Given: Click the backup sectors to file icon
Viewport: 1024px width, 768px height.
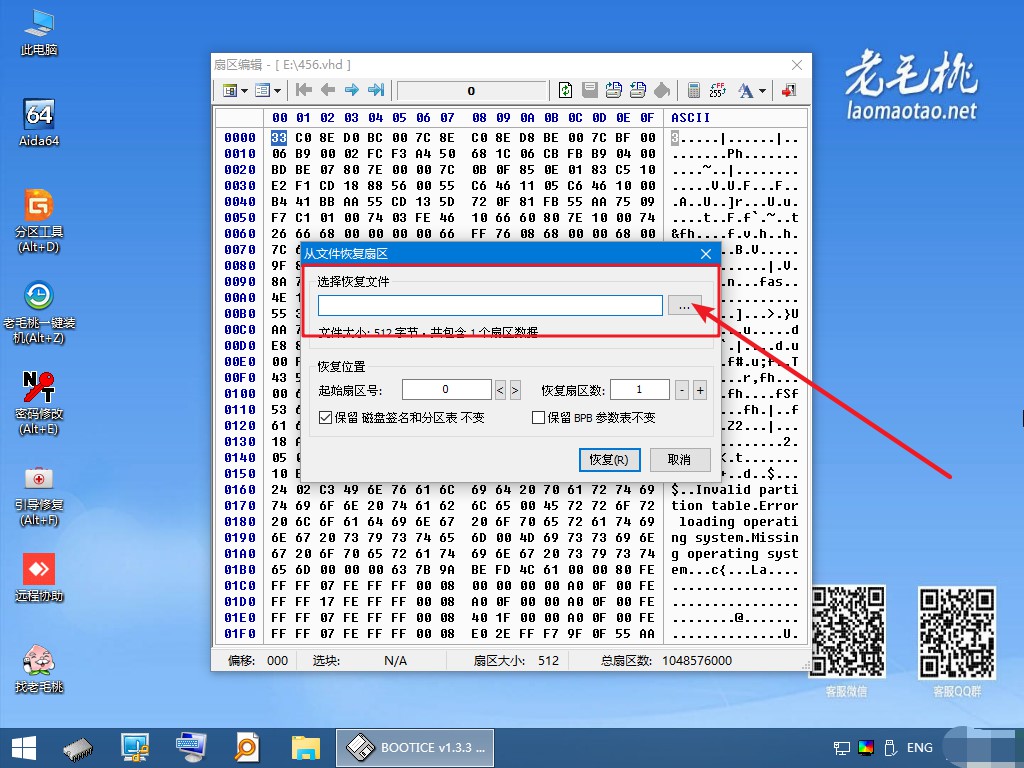Looking at the screenshot, I should point(614,90).
